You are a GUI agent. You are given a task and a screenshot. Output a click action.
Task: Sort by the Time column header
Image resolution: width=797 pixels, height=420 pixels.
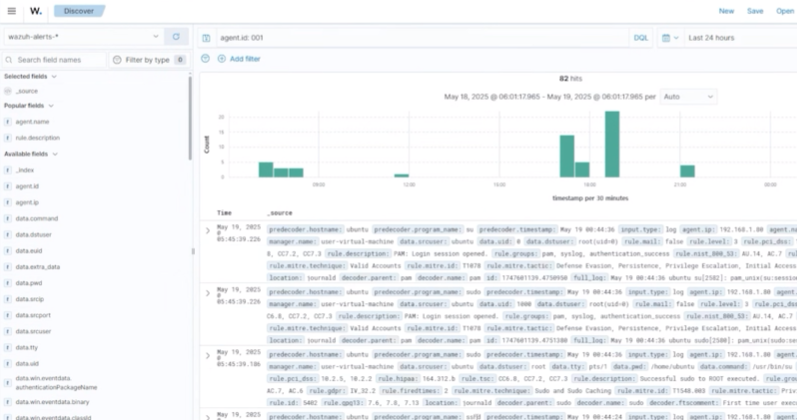224,213
